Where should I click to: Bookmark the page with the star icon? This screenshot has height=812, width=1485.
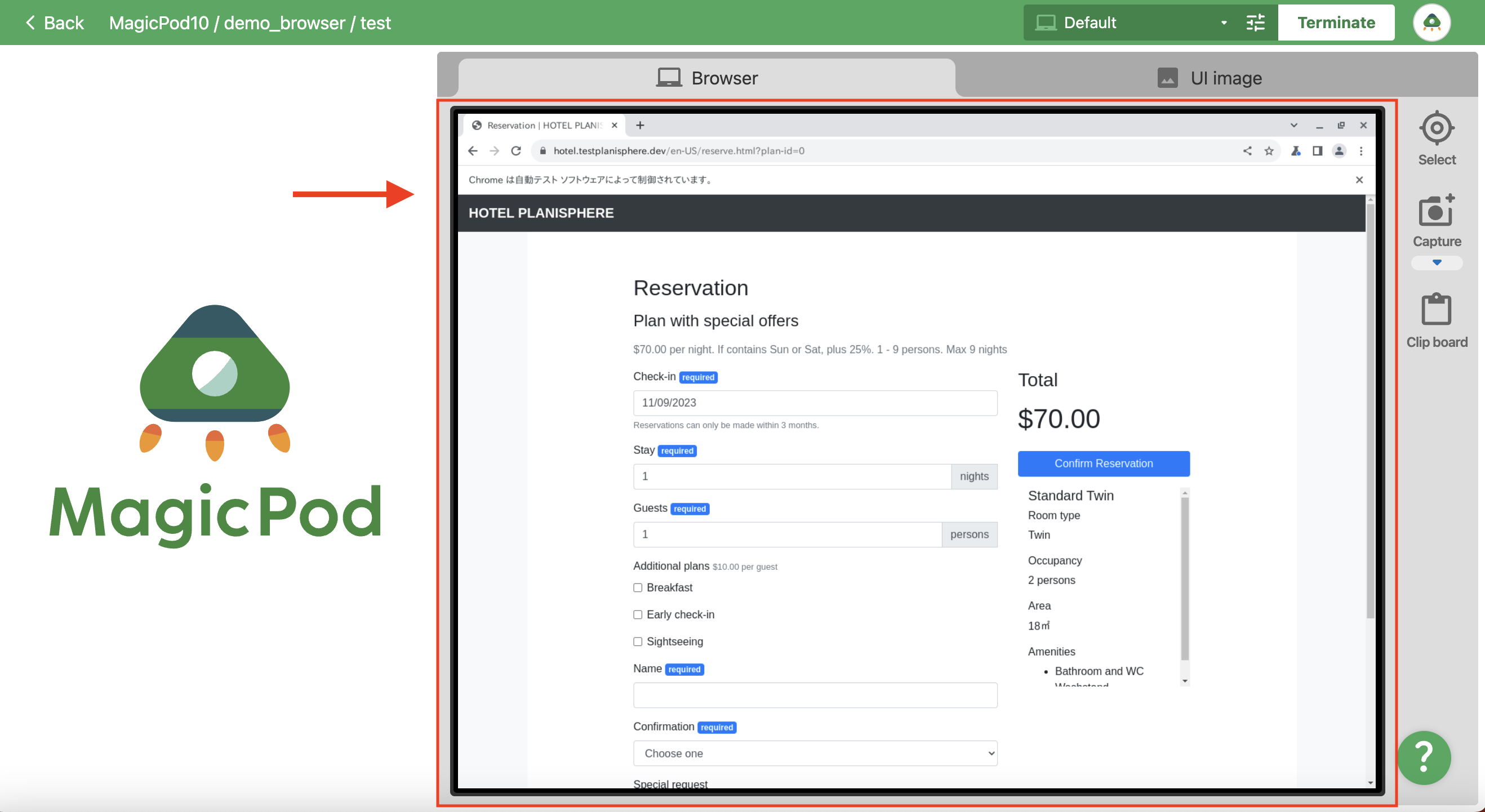(1268, 151)
